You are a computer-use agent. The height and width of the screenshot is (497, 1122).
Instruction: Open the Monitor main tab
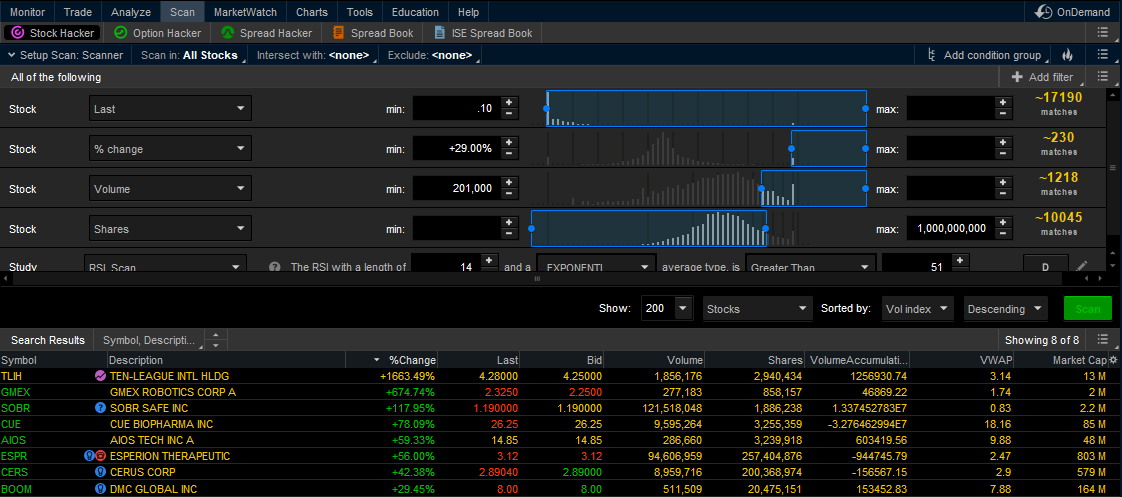[x=27, y=12]
